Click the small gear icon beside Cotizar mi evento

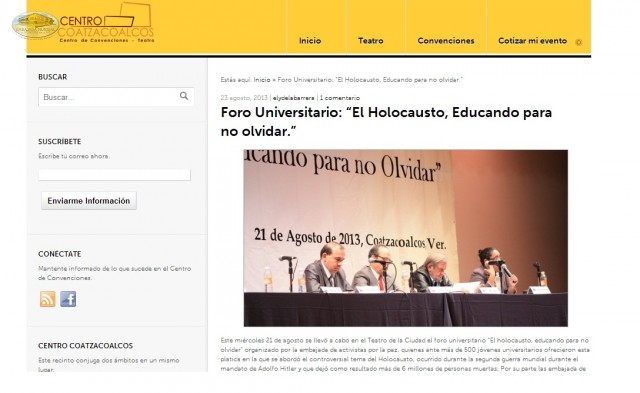click(578, 42)
